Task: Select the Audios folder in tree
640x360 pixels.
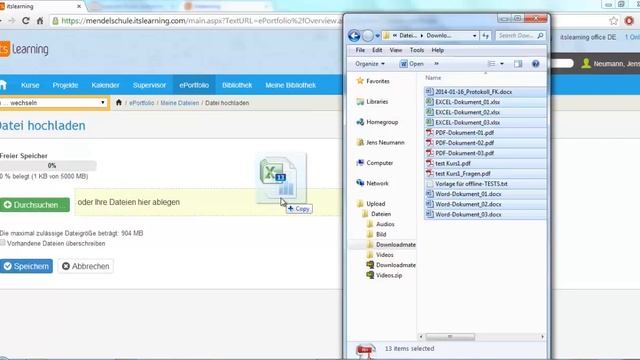Action: pyautogui.click(x=380, y=224)
